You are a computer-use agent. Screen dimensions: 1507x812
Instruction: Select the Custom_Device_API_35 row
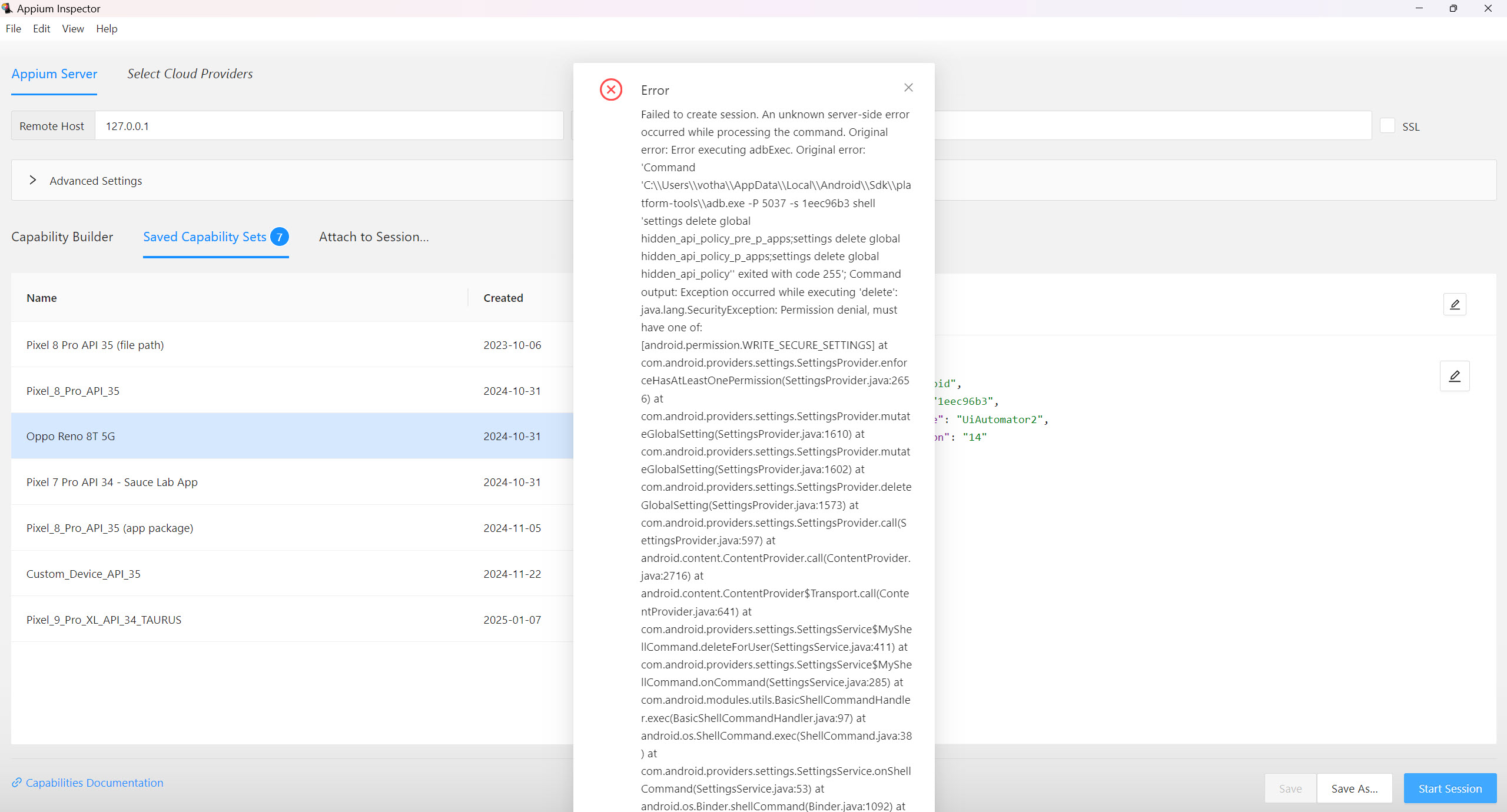(x=292, y=574)
